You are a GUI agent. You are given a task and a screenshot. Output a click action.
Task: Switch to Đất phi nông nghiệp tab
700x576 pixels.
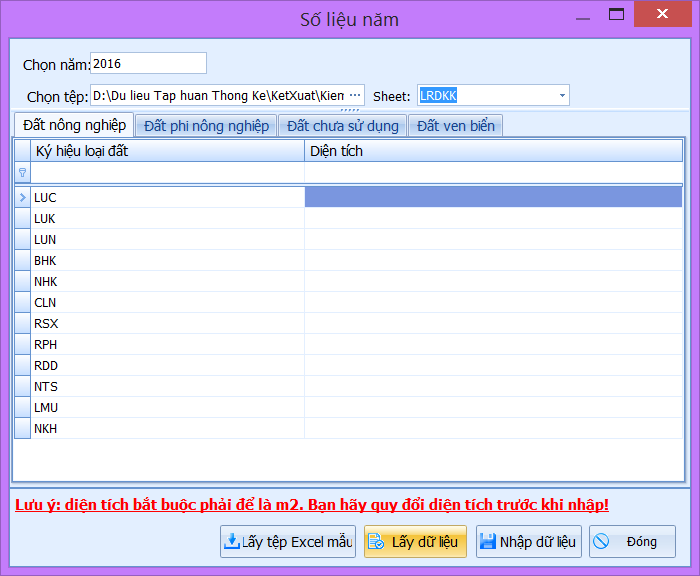pyautogui.click(x=206, y=125)
